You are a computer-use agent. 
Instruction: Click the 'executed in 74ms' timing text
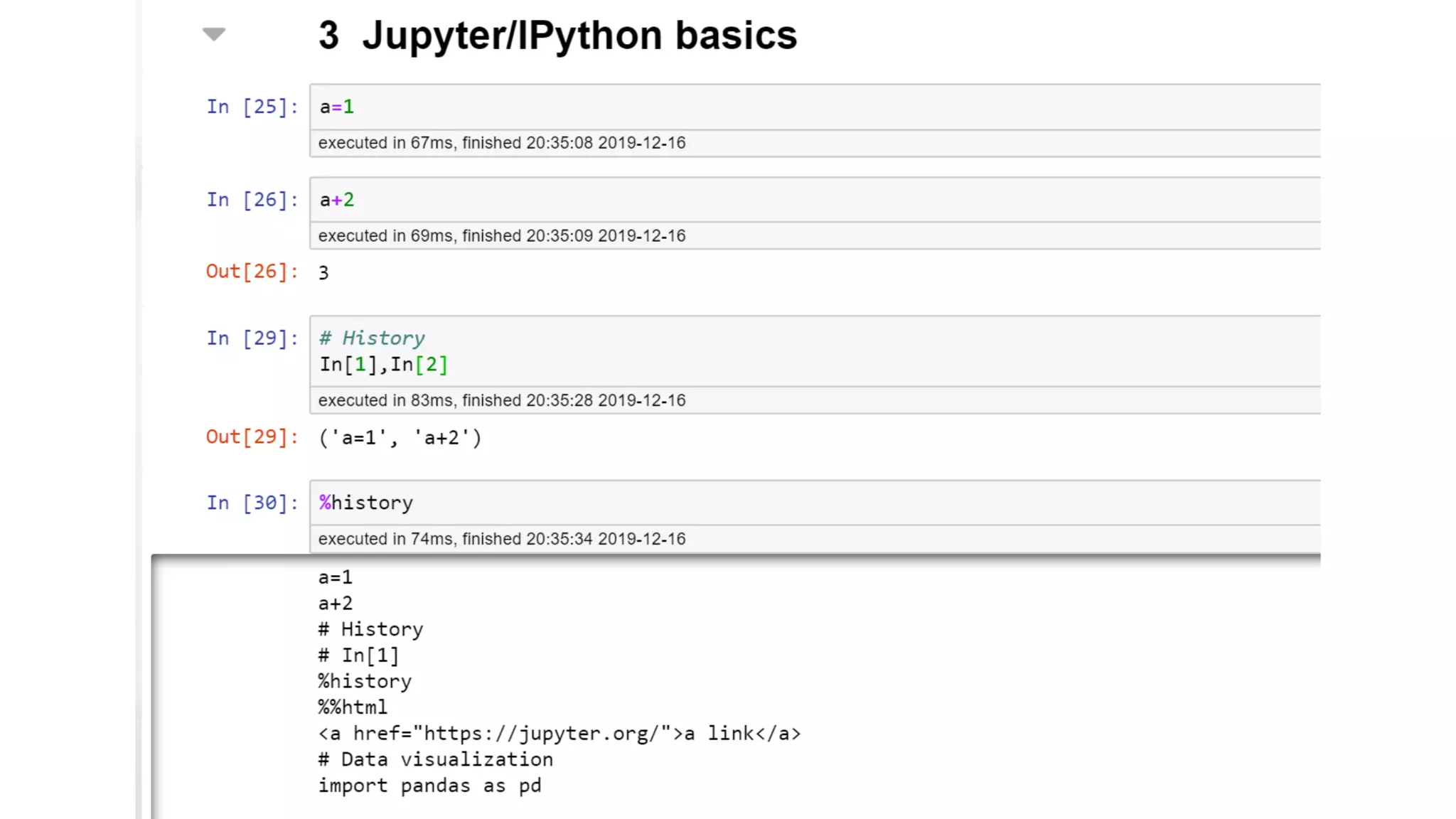point(502,540)
